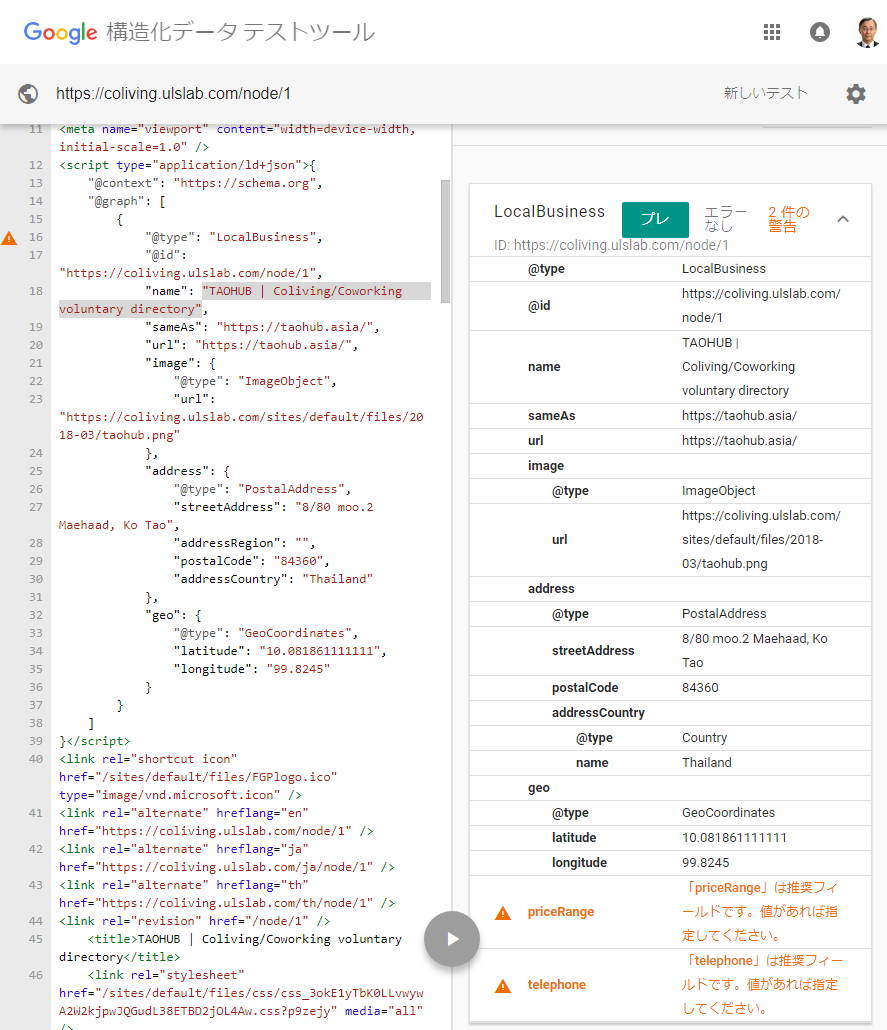Open the settings gear icon
This screenshot has height=1030, width=887.
coord(855,94)
